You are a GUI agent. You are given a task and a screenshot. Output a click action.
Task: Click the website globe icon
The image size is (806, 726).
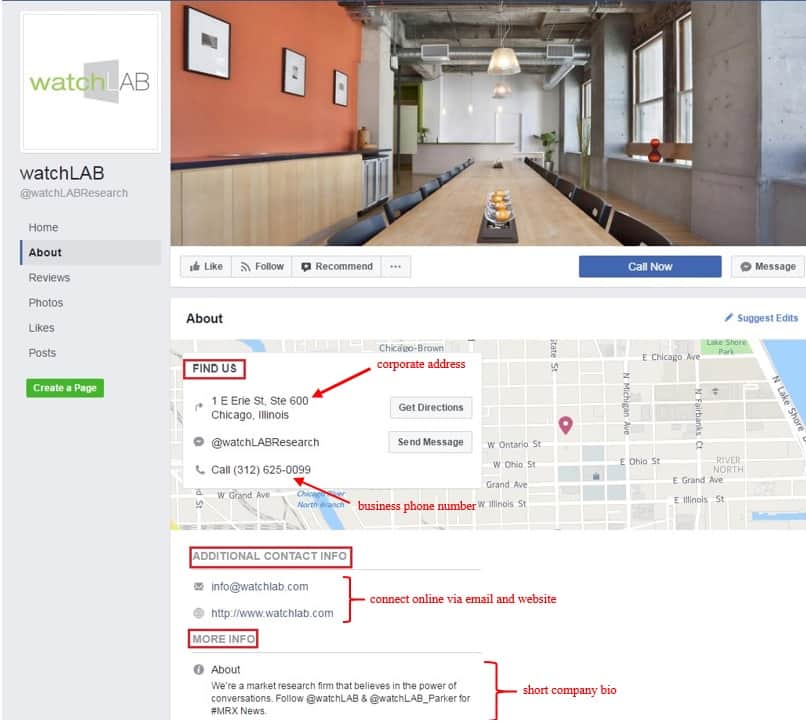(198, 613)
